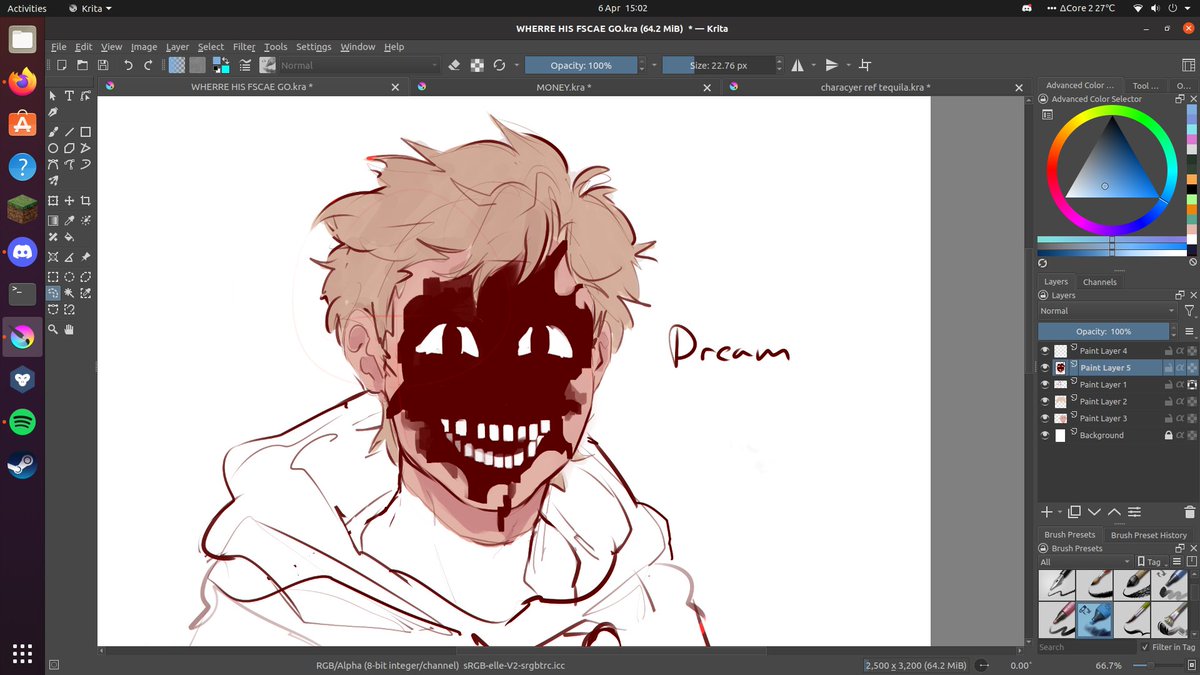Adjust the brush Size slider

click(x=719, y=65)
